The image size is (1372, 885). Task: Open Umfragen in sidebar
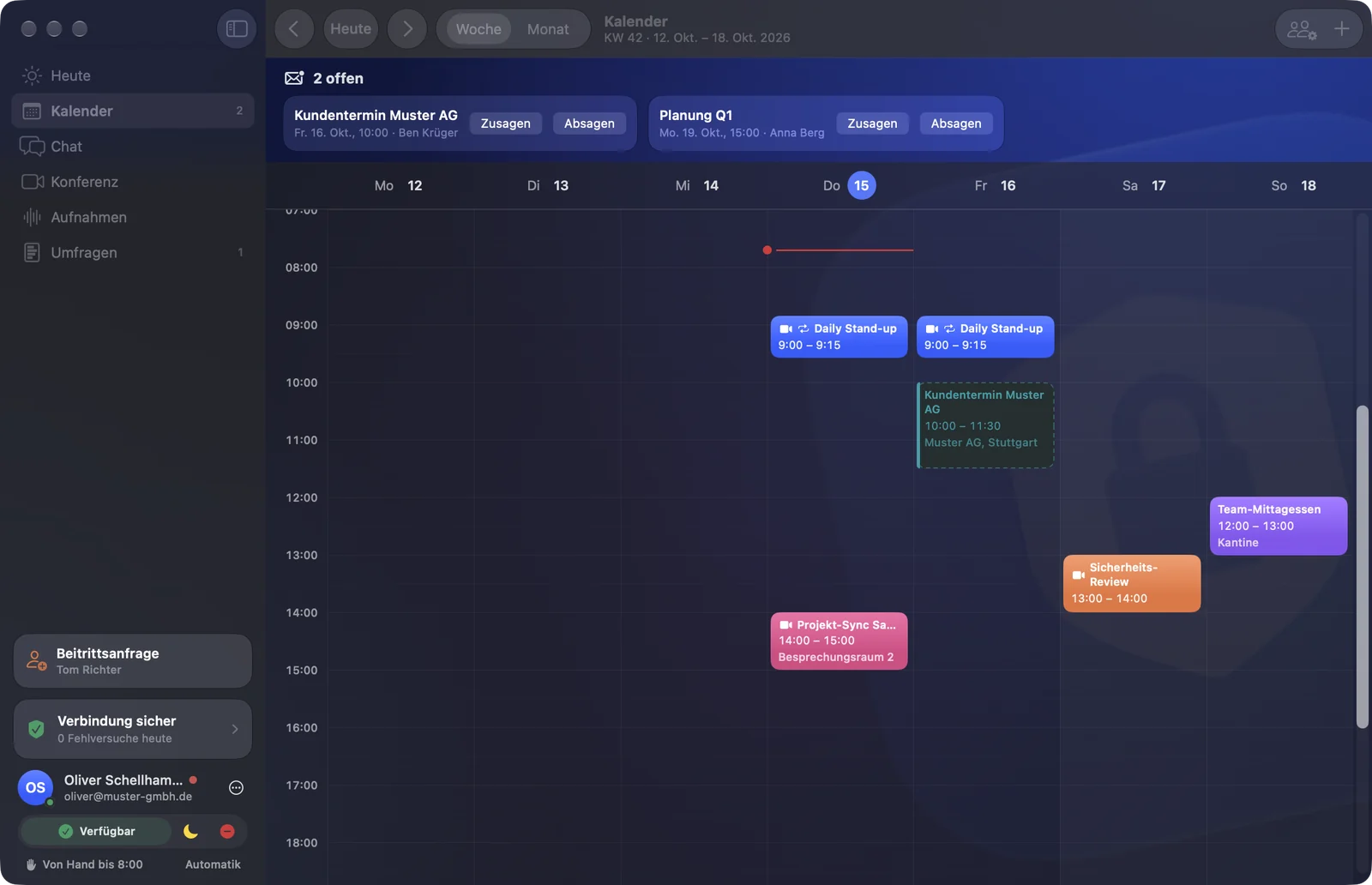[x=133, y=252]
